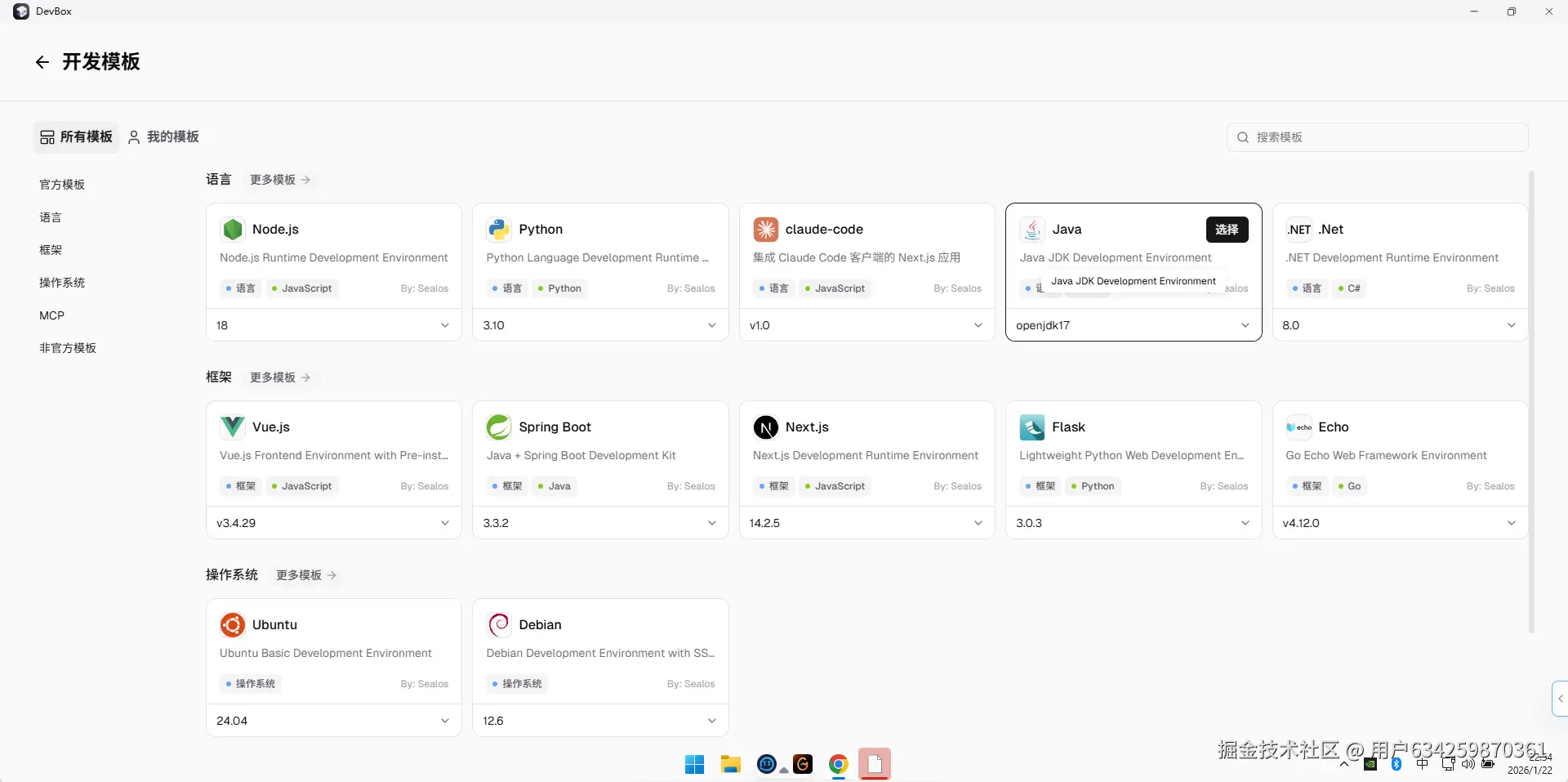Click the .NET logo icon
The width and height of the screenshot is (1568, 782).
coord(1298,230)
